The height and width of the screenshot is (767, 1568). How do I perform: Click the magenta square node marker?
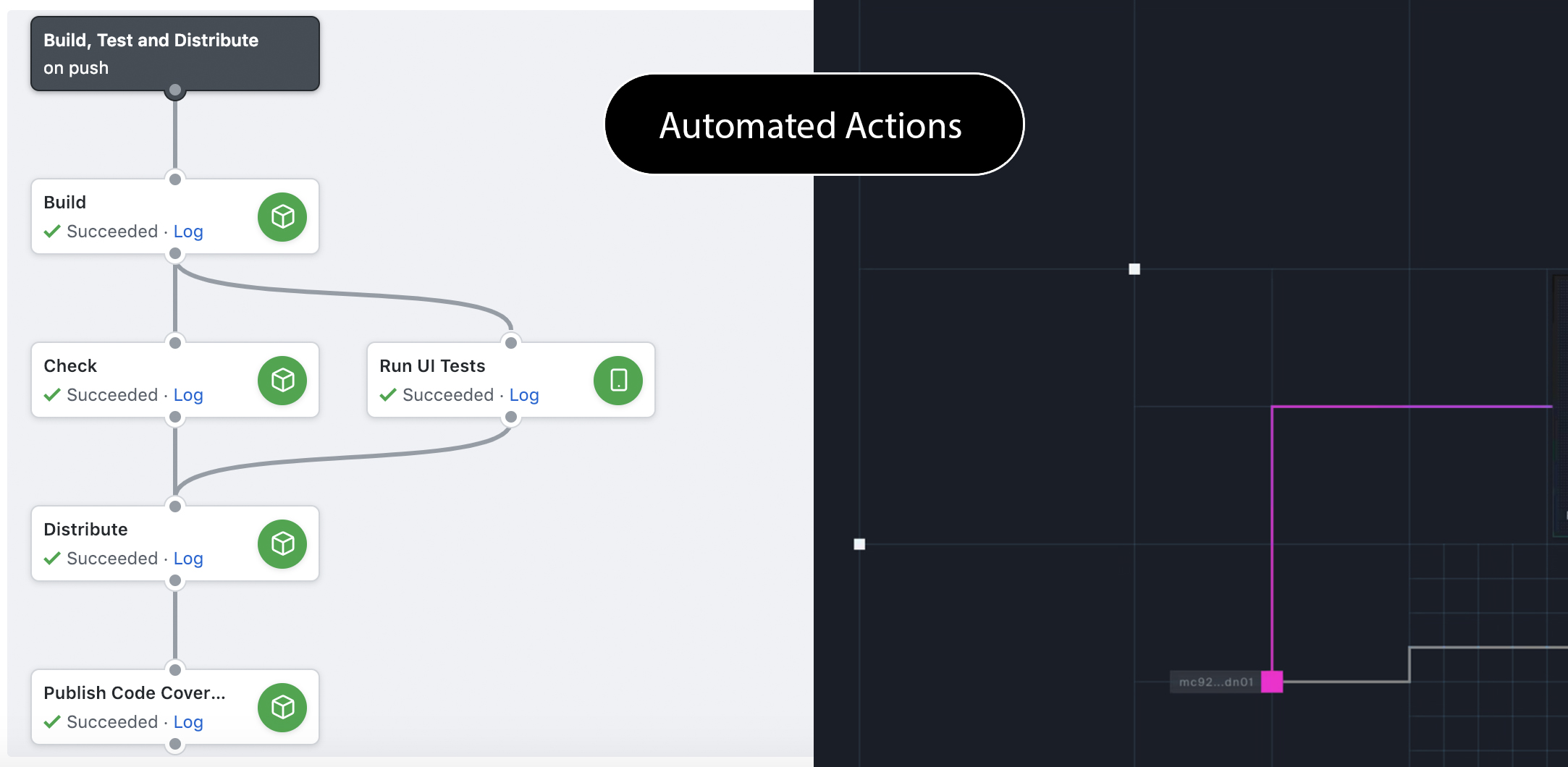(1272, 682)
